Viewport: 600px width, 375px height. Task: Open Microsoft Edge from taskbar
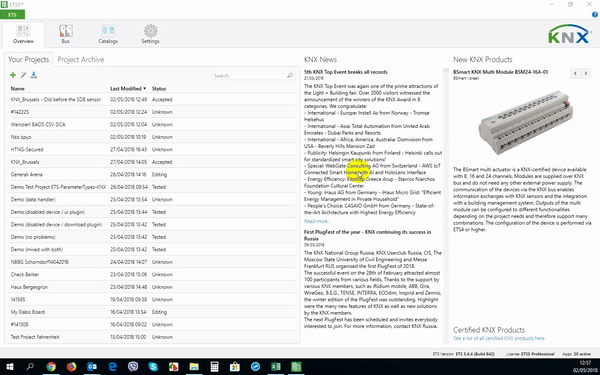point(112,367)
